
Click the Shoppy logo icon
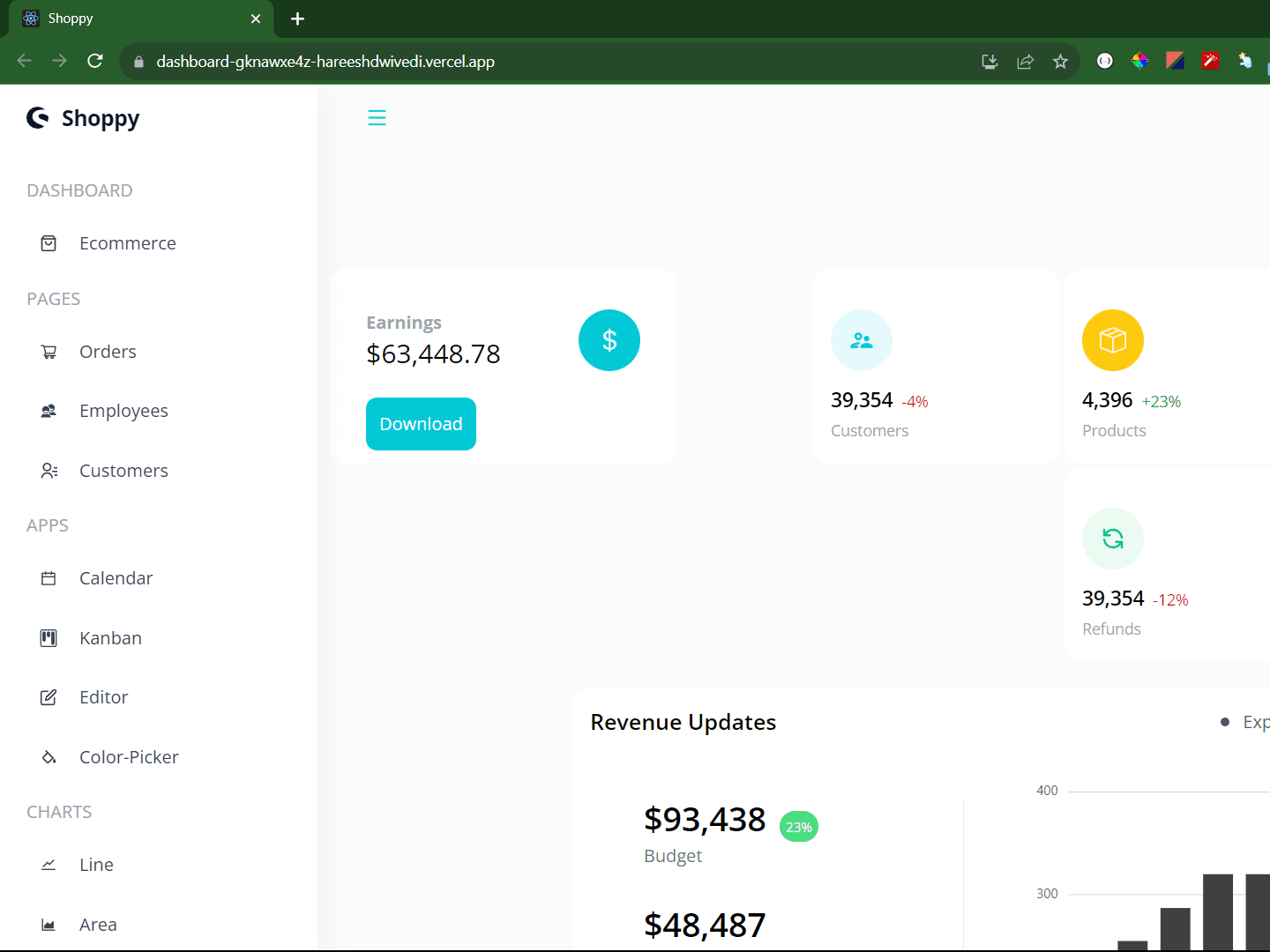coord(38,117)
